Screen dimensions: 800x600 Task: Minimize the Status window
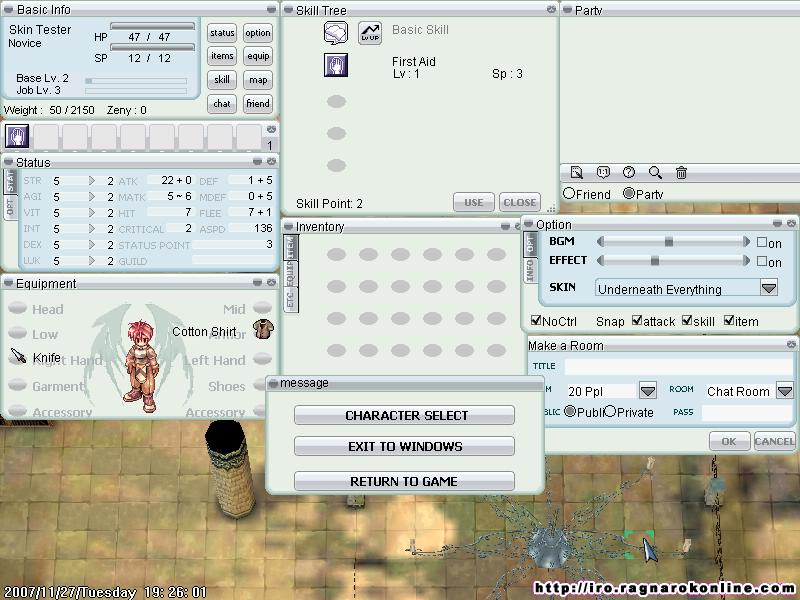click(258, 162)
